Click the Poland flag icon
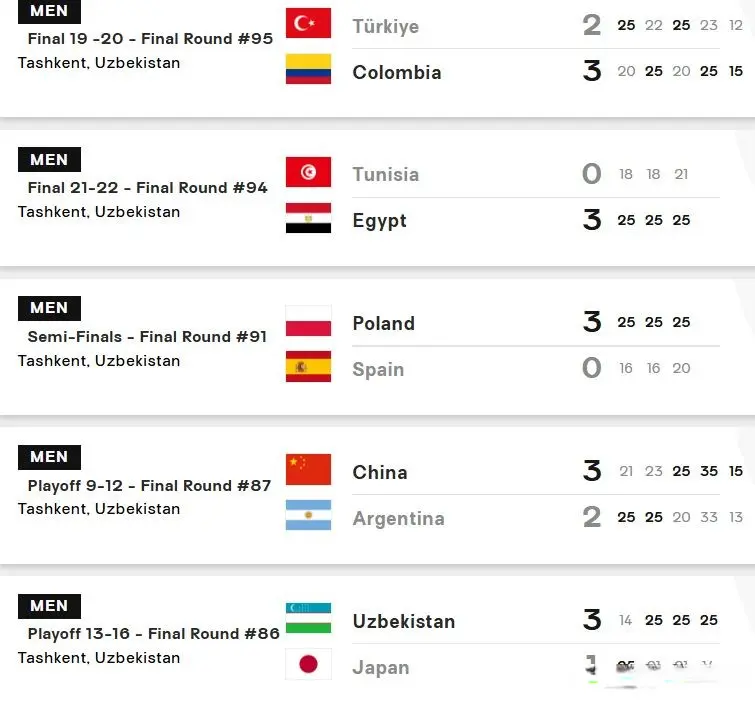 pos(308,321)
